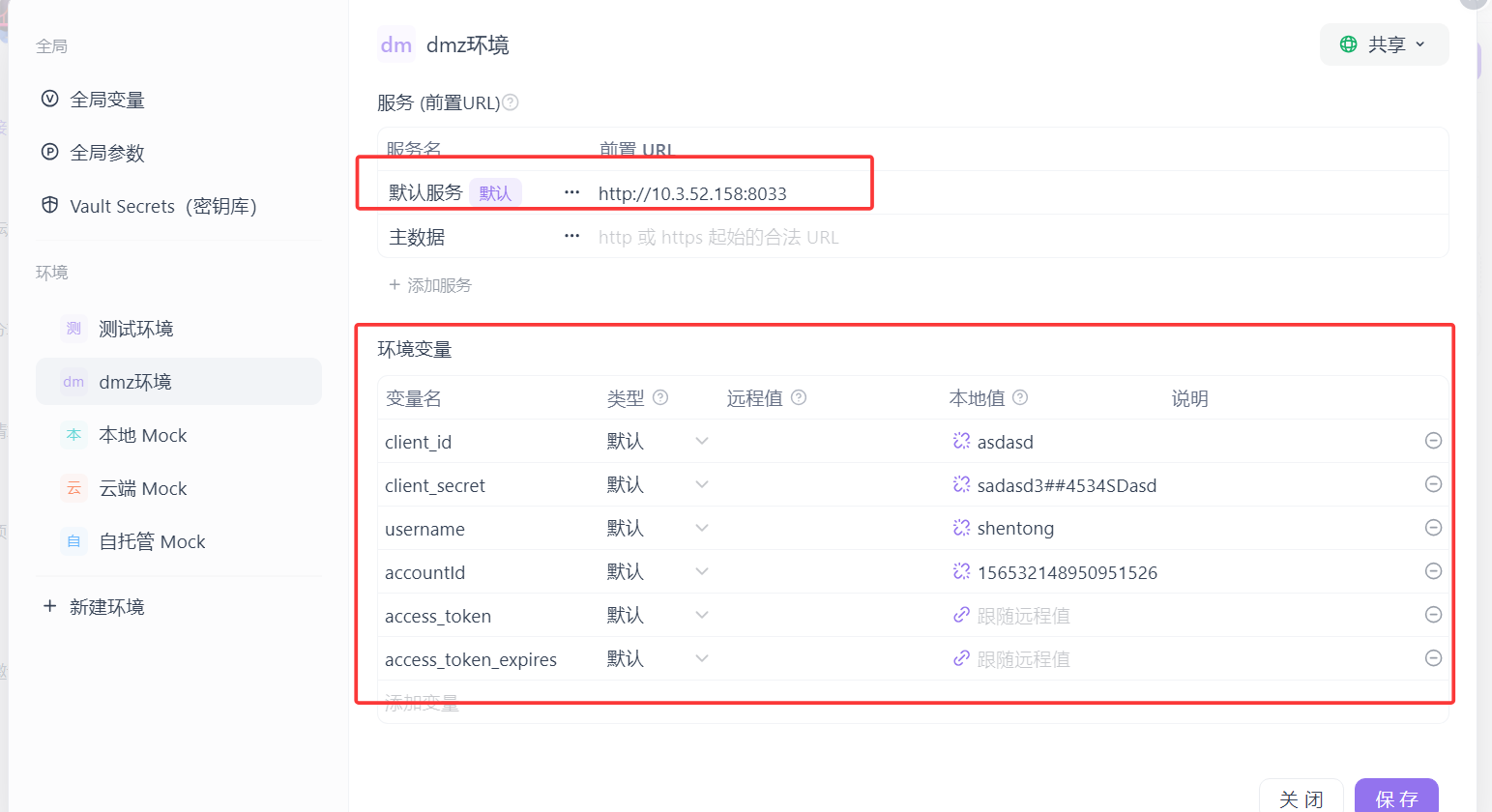Viewport: 1492px width, 812px height.
Task: Open Vault Secrets via the shield icon
Action: [x=49, y=205]
